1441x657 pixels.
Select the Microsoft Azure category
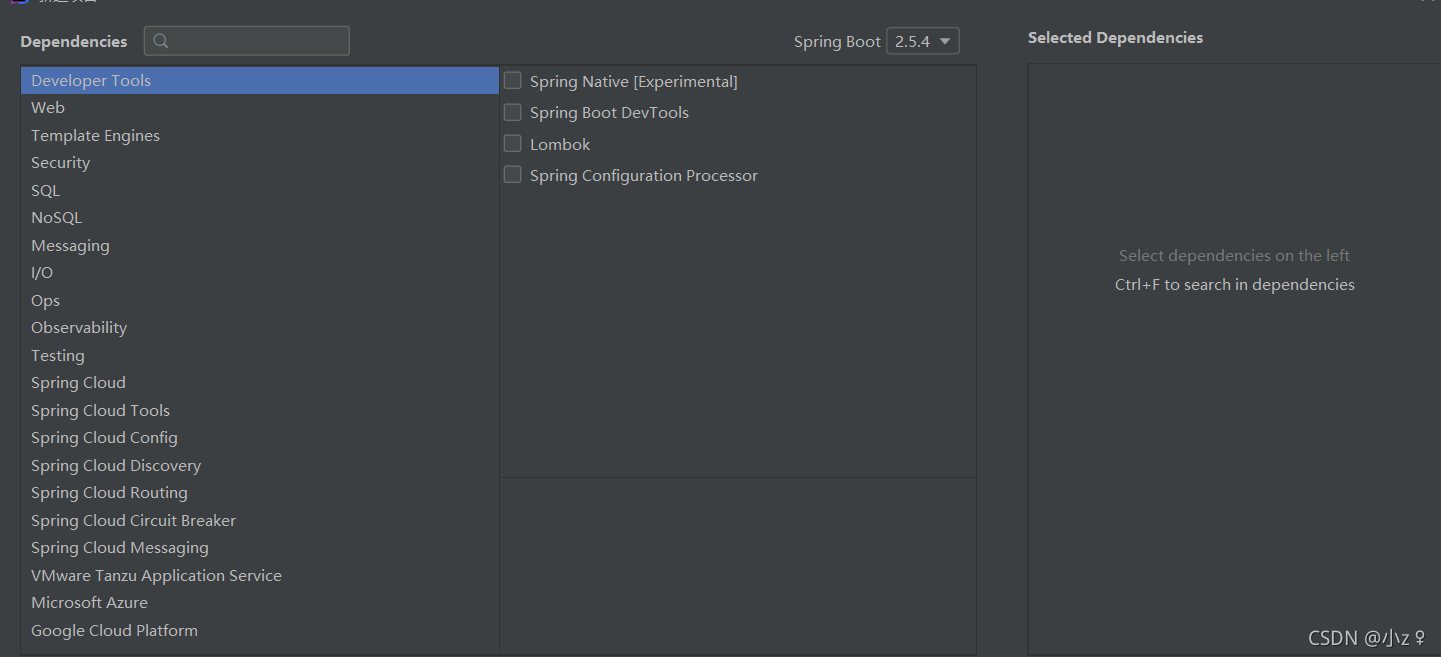(x=260, y=603)
